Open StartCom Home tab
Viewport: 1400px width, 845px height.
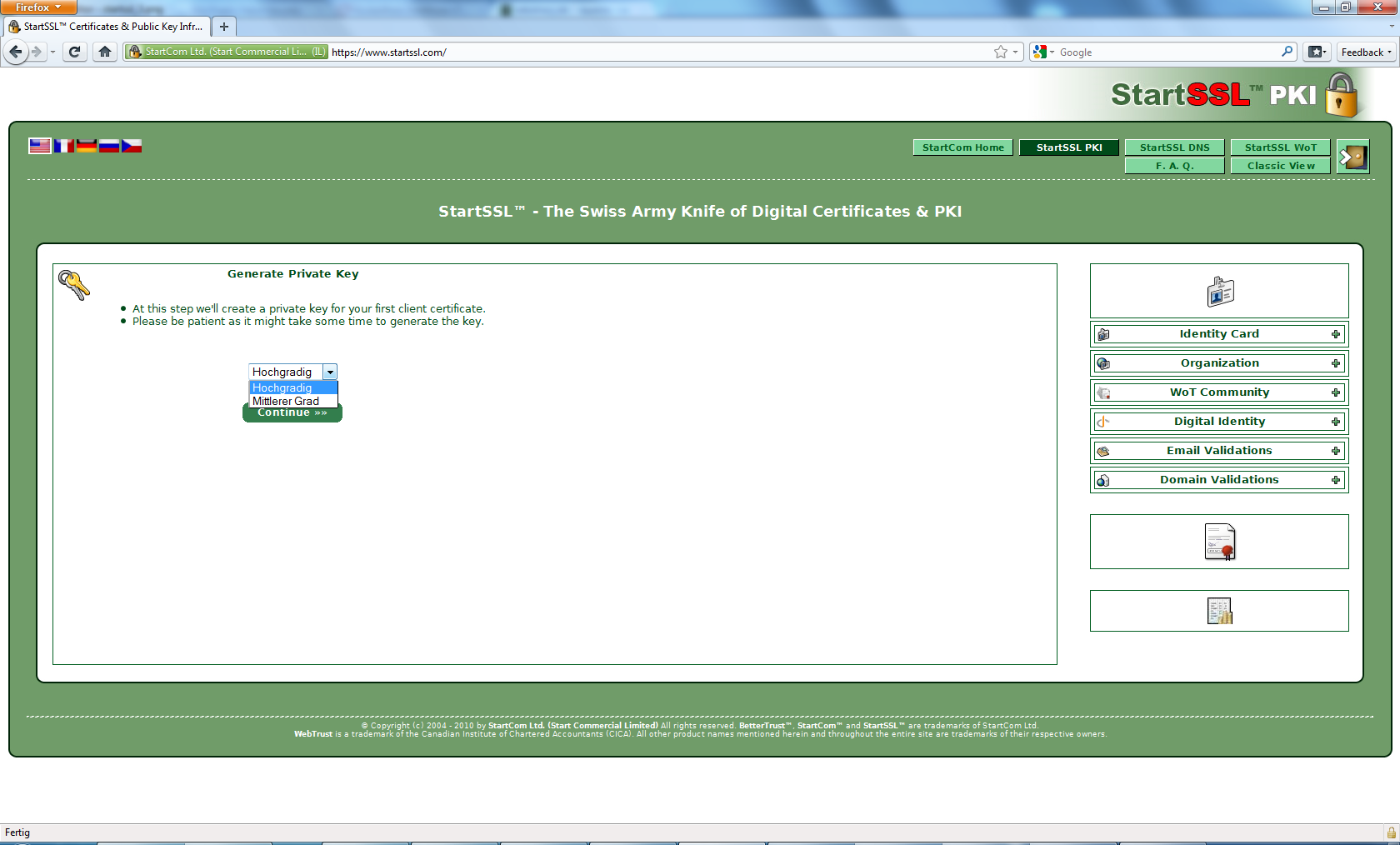pos(963,147)
